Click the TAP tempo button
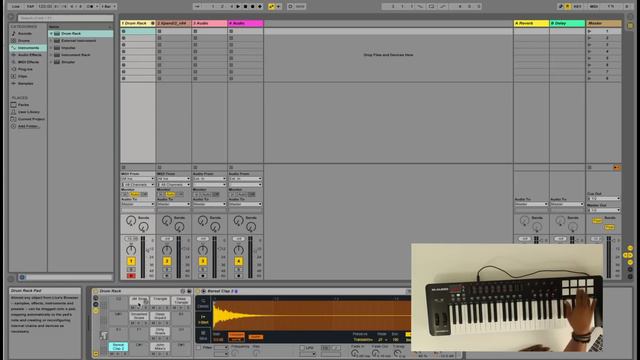 tap(30, 7)
